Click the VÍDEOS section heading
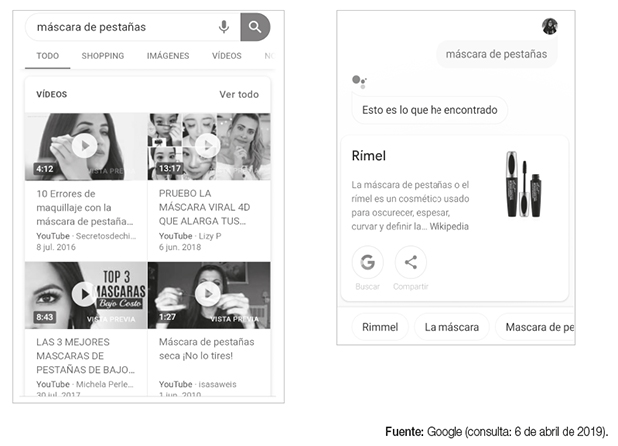The image size is (618, 446). pyautogui.click(x=52, y=95)
